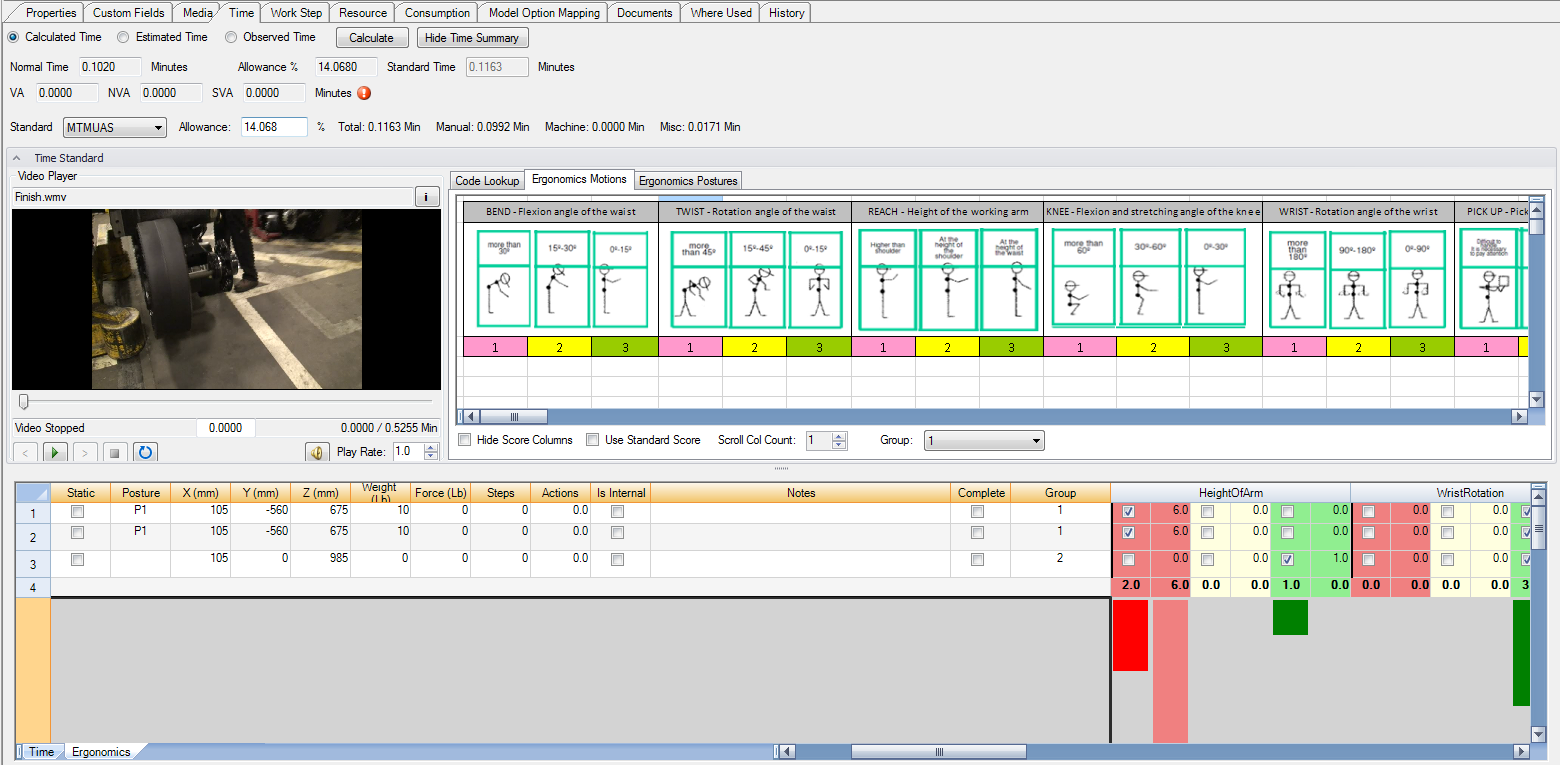Click the Notes column header

point(800,493)
